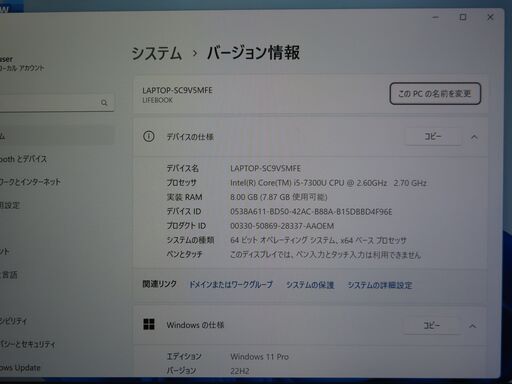Click the この PC の名前を変更 button
512x384 pixels.
point(435,94)
